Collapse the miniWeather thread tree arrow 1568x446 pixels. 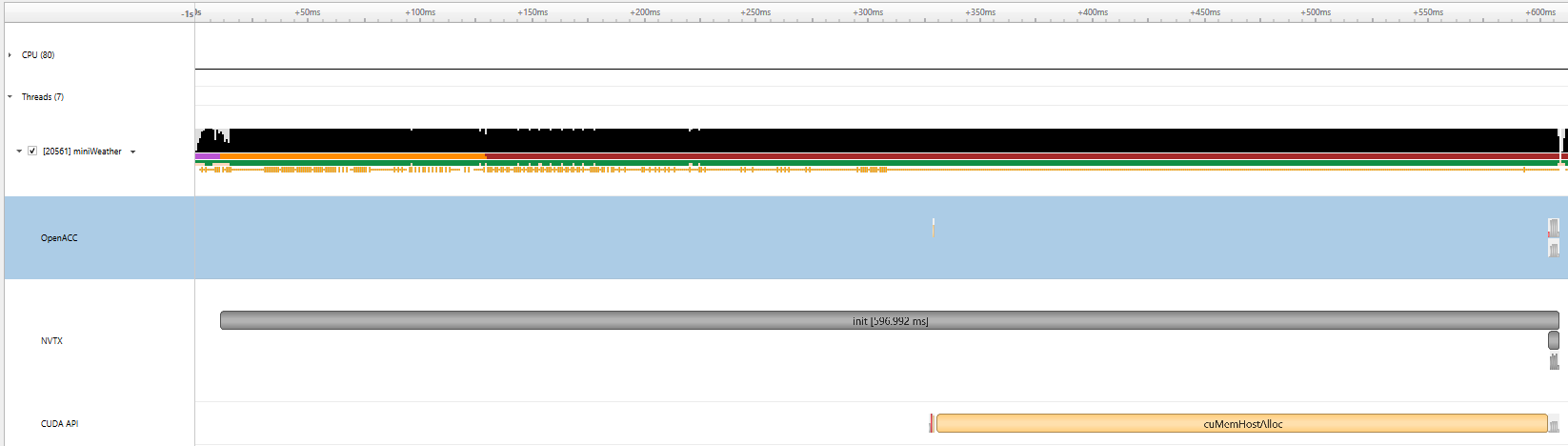click(19, 152)
